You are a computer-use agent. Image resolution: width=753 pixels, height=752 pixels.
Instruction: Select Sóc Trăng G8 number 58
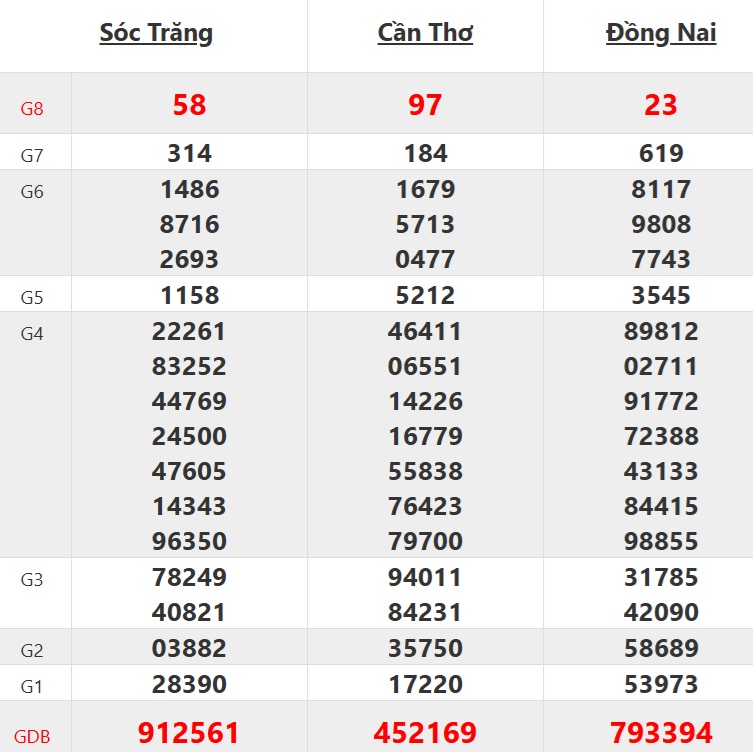189,105
